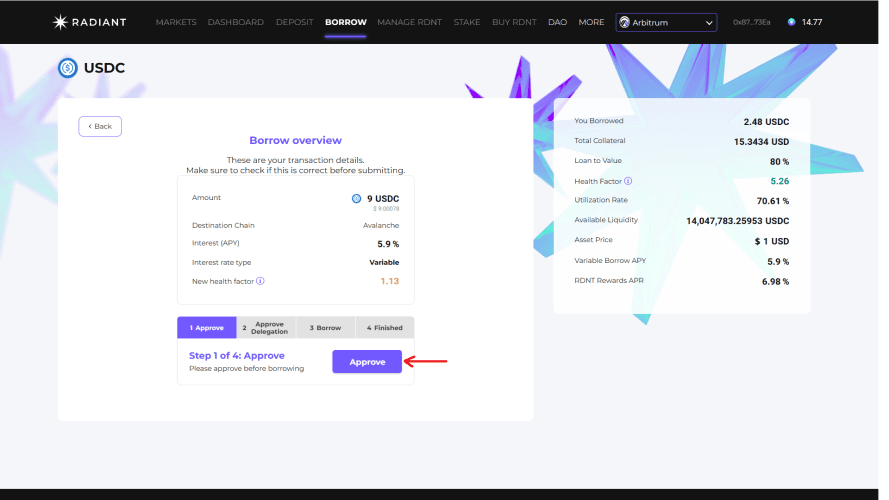Open the Dashboard page
Viewport: 889px width, 500px height.
pos(235,22)
